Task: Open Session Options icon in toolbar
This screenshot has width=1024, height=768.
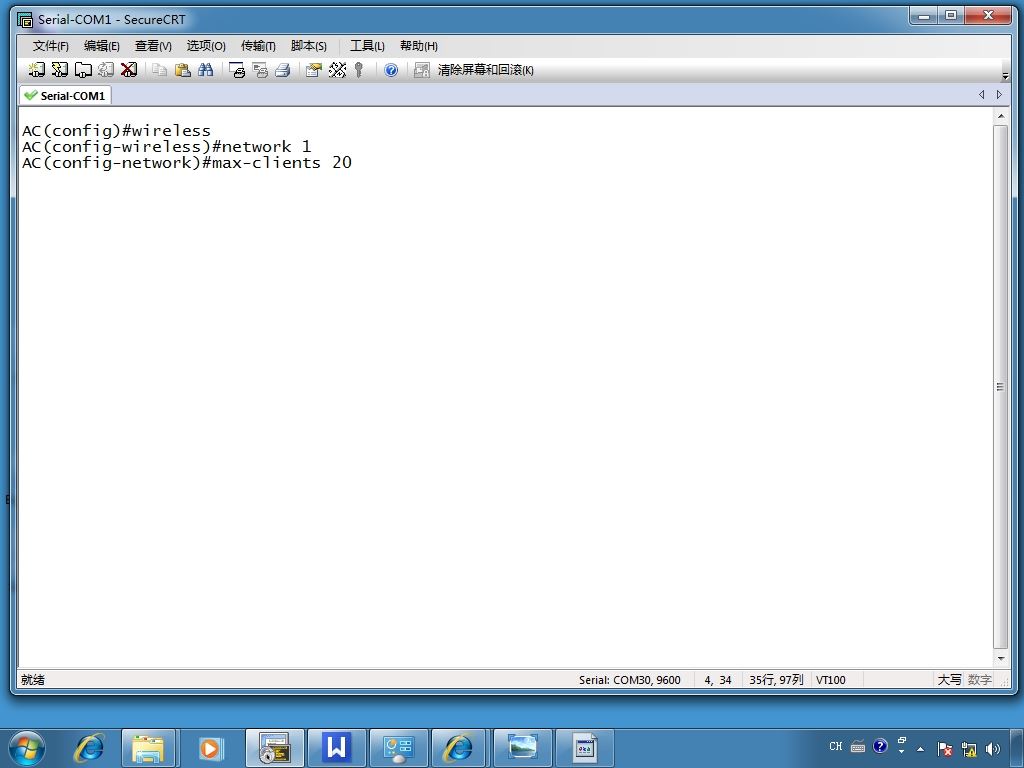Action: click(x=314, y=70)
